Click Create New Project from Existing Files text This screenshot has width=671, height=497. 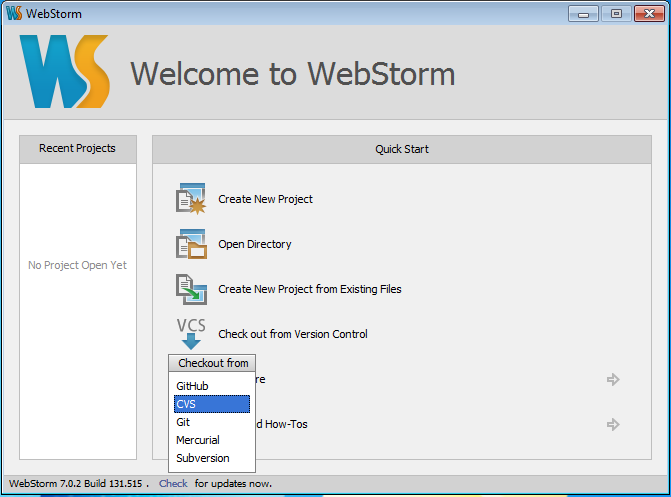click(310, 289)
